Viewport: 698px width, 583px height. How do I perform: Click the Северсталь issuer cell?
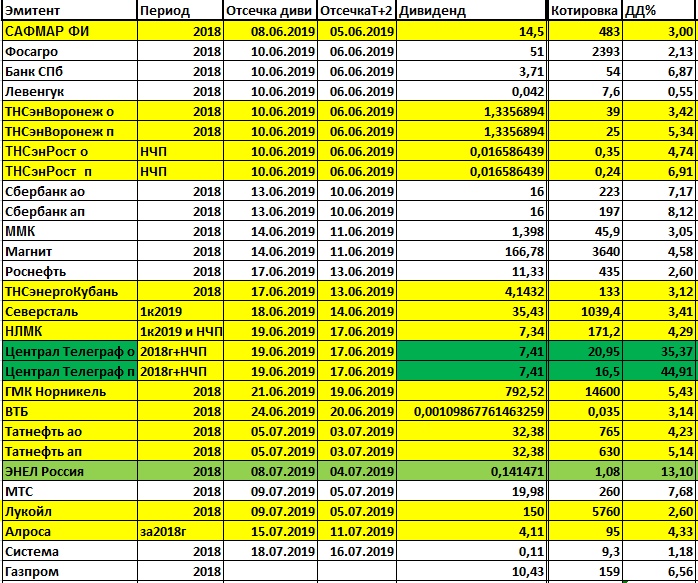pos(70,312)
